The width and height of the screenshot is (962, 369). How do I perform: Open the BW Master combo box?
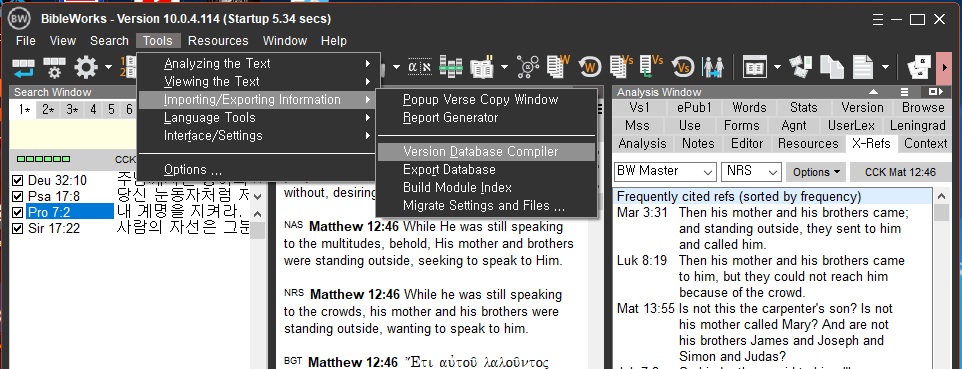click(665, 171)
